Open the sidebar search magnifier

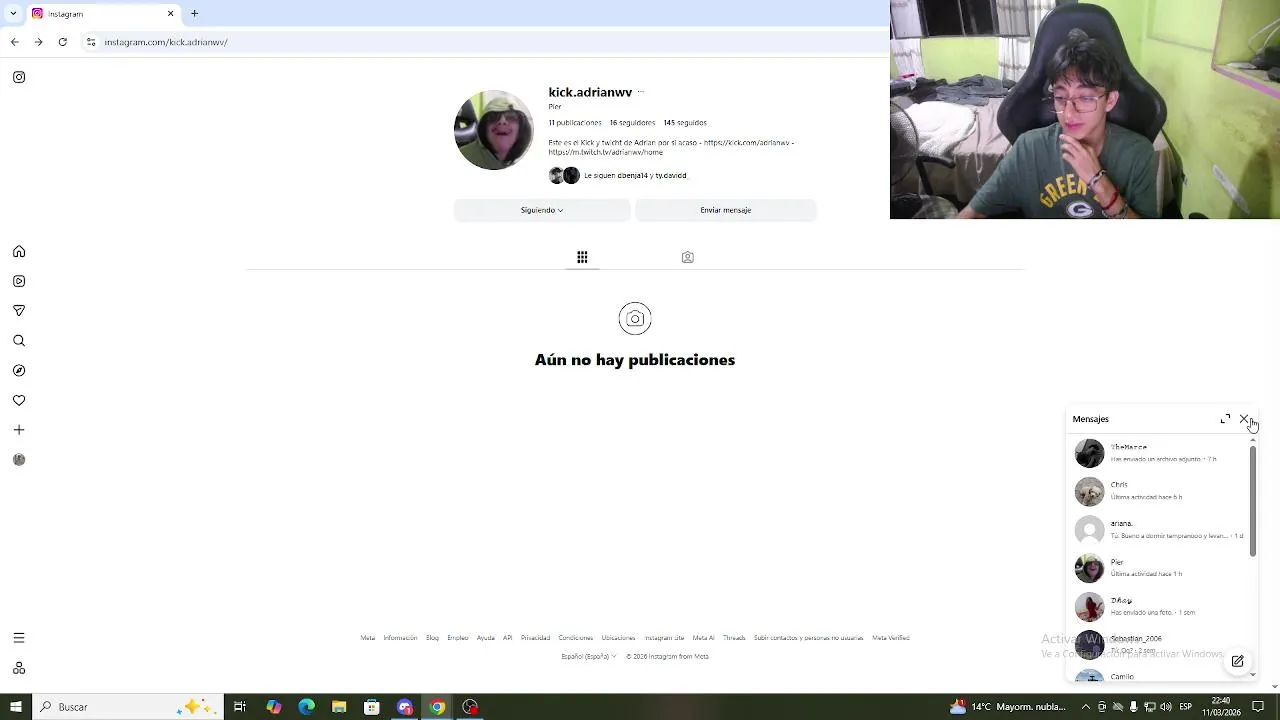[19, 341]
